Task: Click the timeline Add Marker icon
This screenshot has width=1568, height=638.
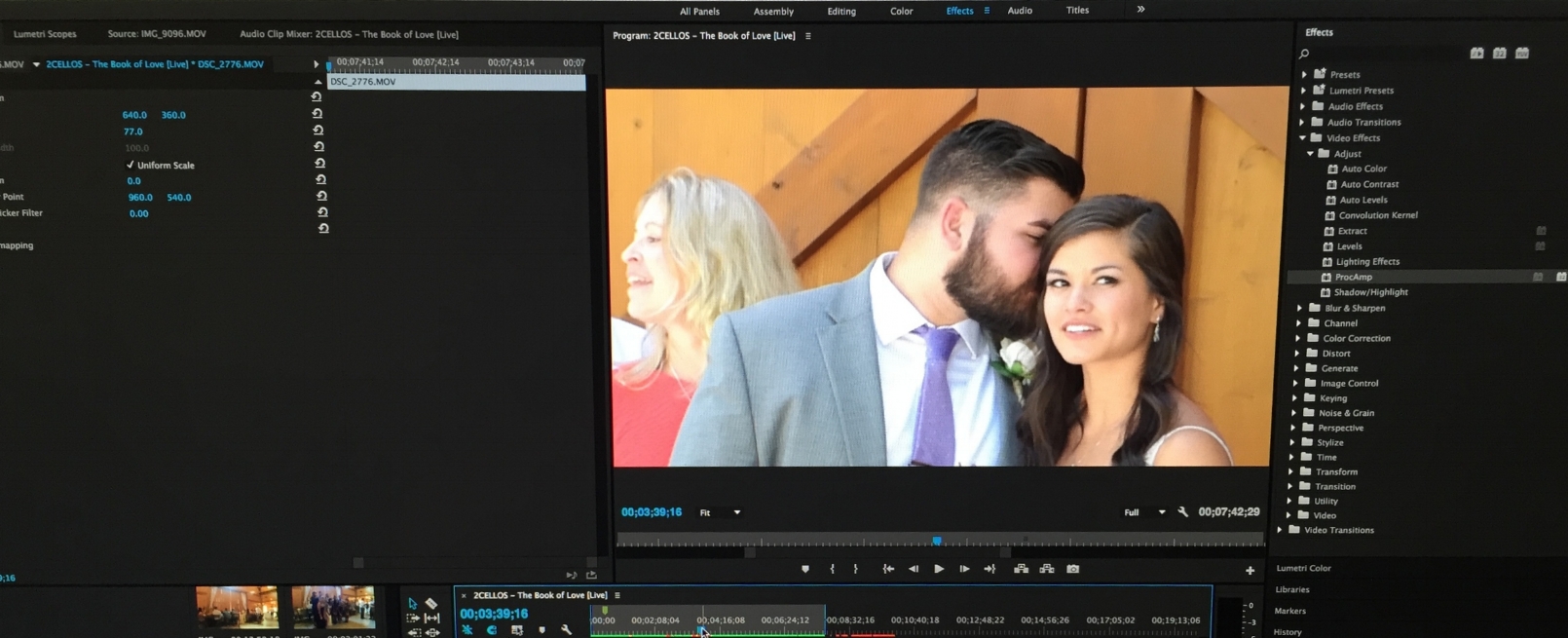Action: (x=541, y=630)
